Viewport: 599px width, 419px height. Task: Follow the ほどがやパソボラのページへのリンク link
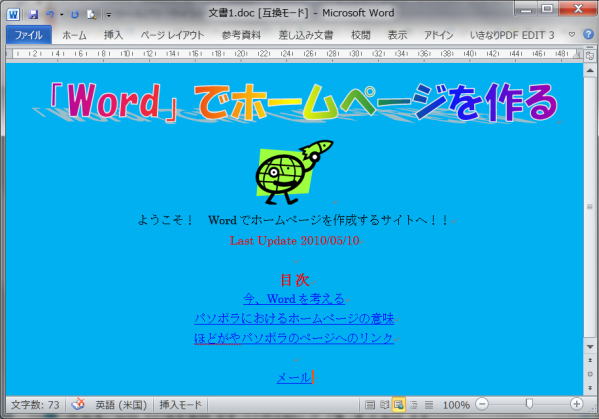coord(293,338)
